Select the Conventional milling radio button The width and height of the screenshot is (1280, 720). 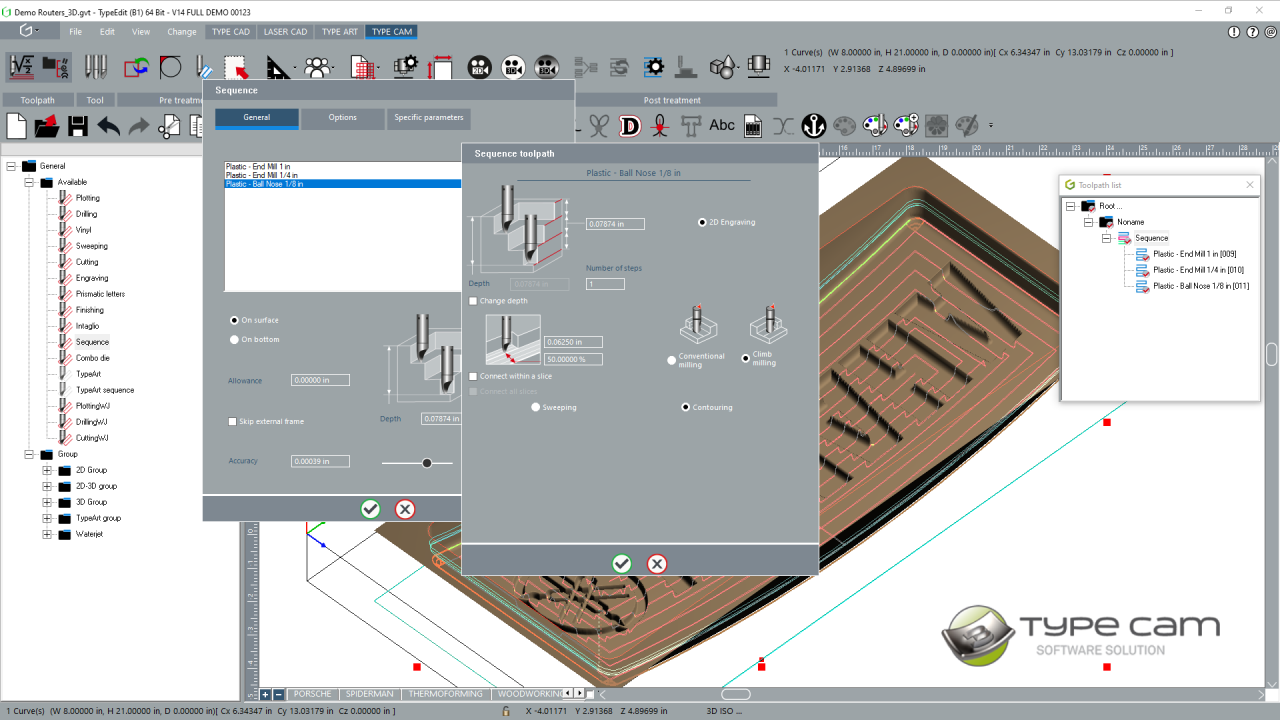point(671,361)
